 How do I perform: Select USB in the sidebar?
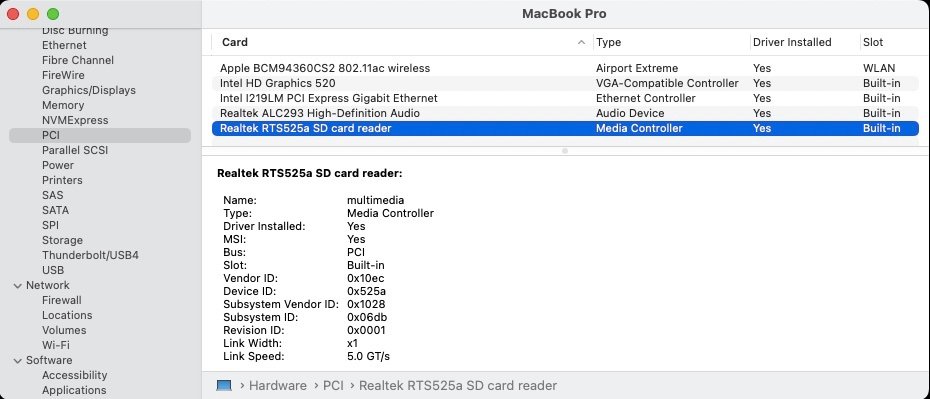click(x=53, y=270)
